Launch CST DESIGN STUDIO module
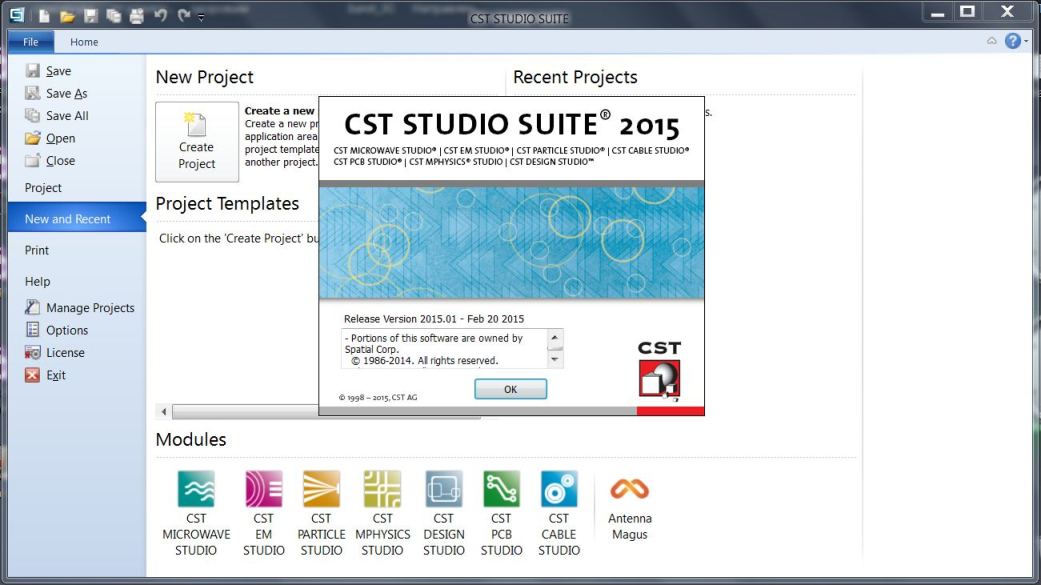Image resolution: width=1041 pixels, height=585 pixels. (443, 513)
